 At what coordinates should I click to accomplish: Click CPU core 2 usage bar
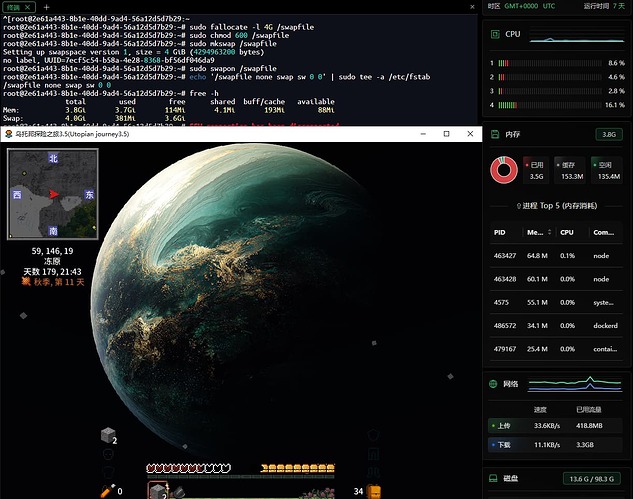[x=550, y=77]
